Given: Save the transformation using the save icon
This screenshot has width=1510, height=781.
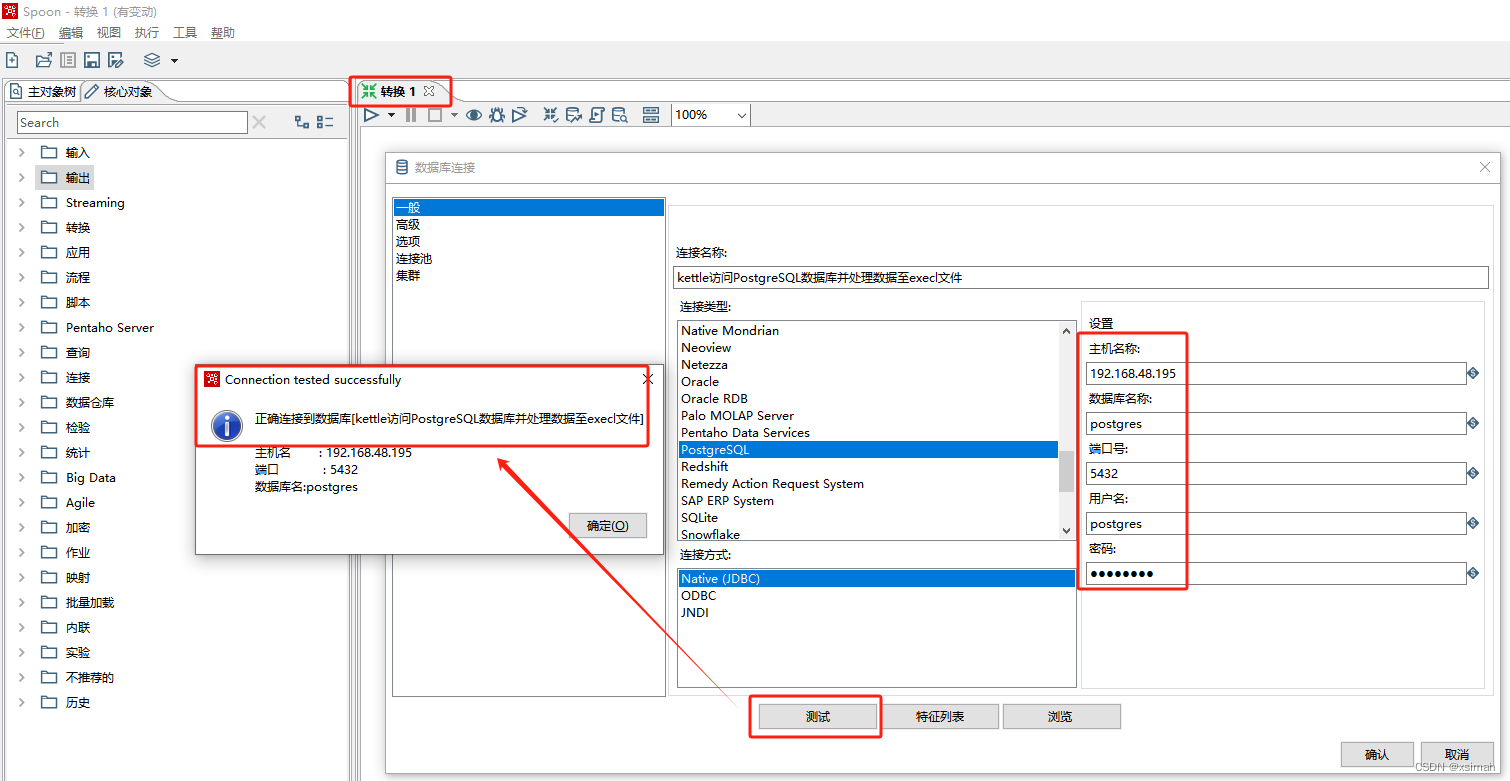Looking at the screenshot, I should 91,60.
